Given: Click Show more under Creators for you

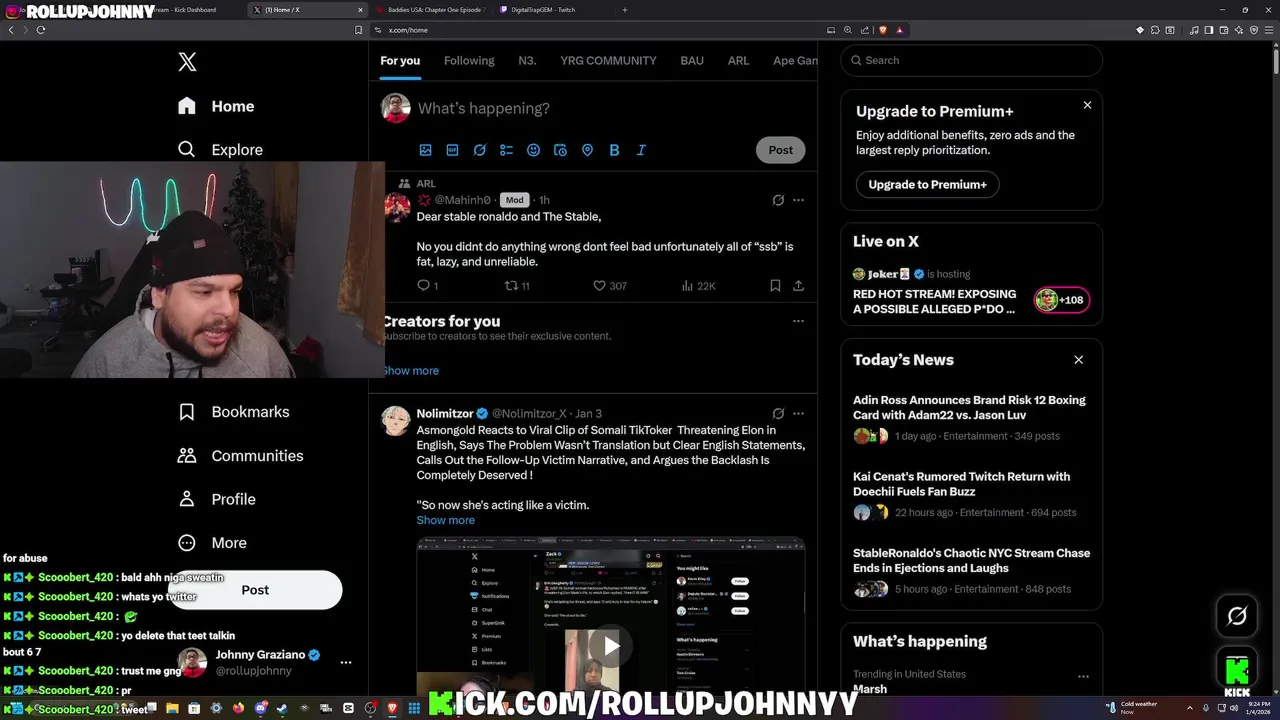Looking at the screenshot, I should pyautogui.click(x=410, y=371).
